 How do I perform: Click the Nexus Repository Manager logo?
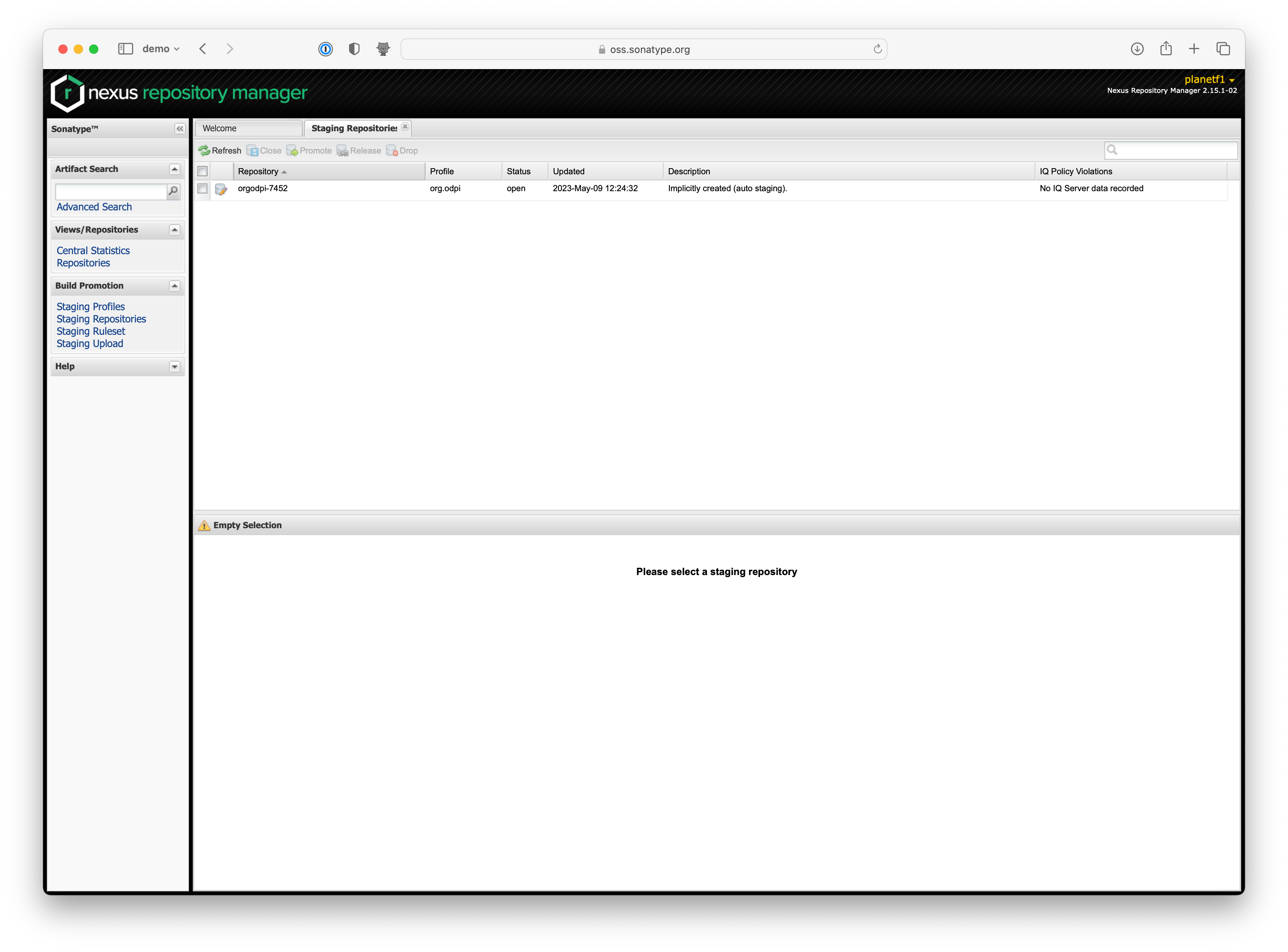(179, 93)
